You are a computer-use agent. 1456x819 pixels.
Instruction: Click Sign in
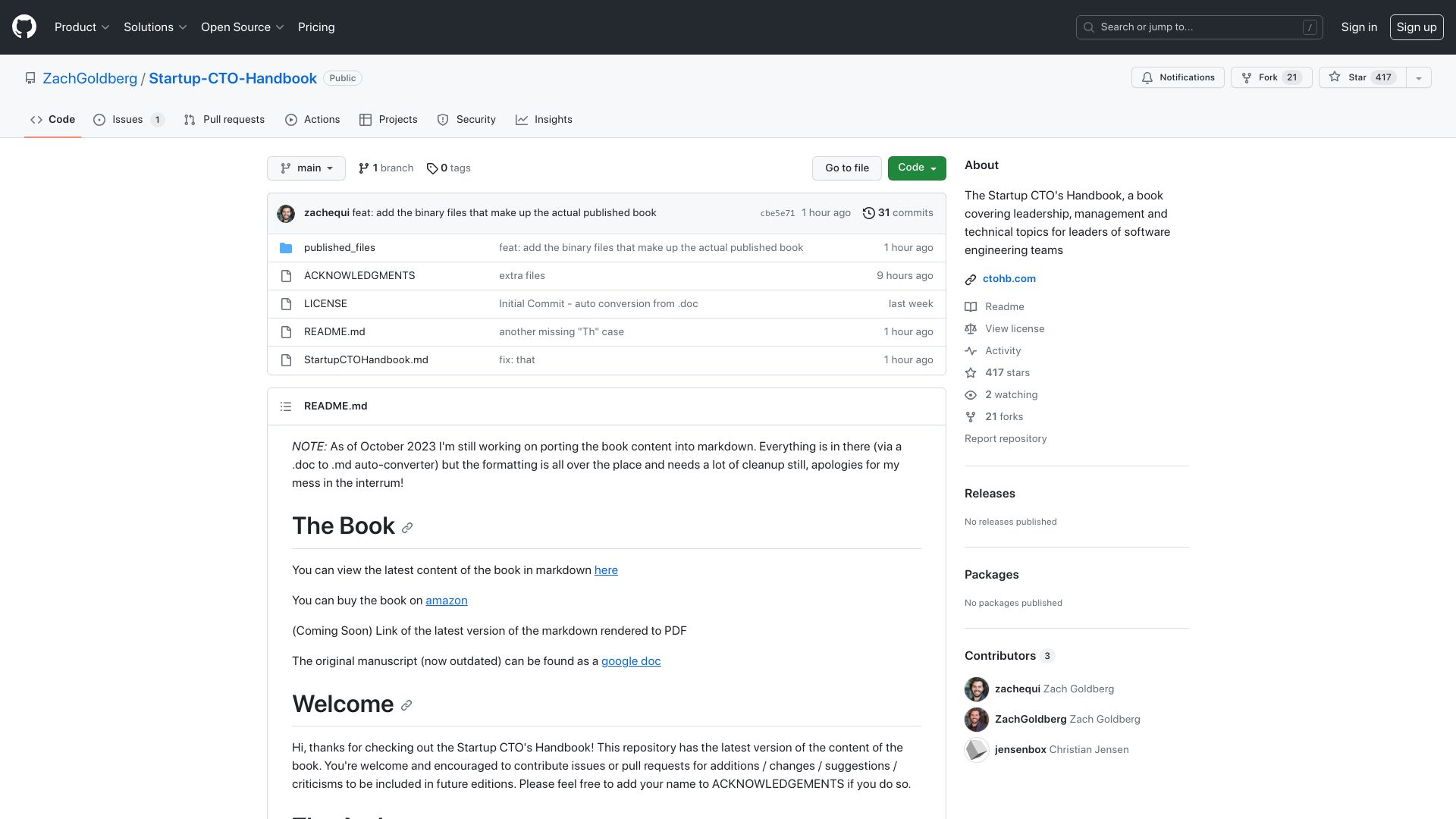pyautogui.click(x=1359, y=27)
